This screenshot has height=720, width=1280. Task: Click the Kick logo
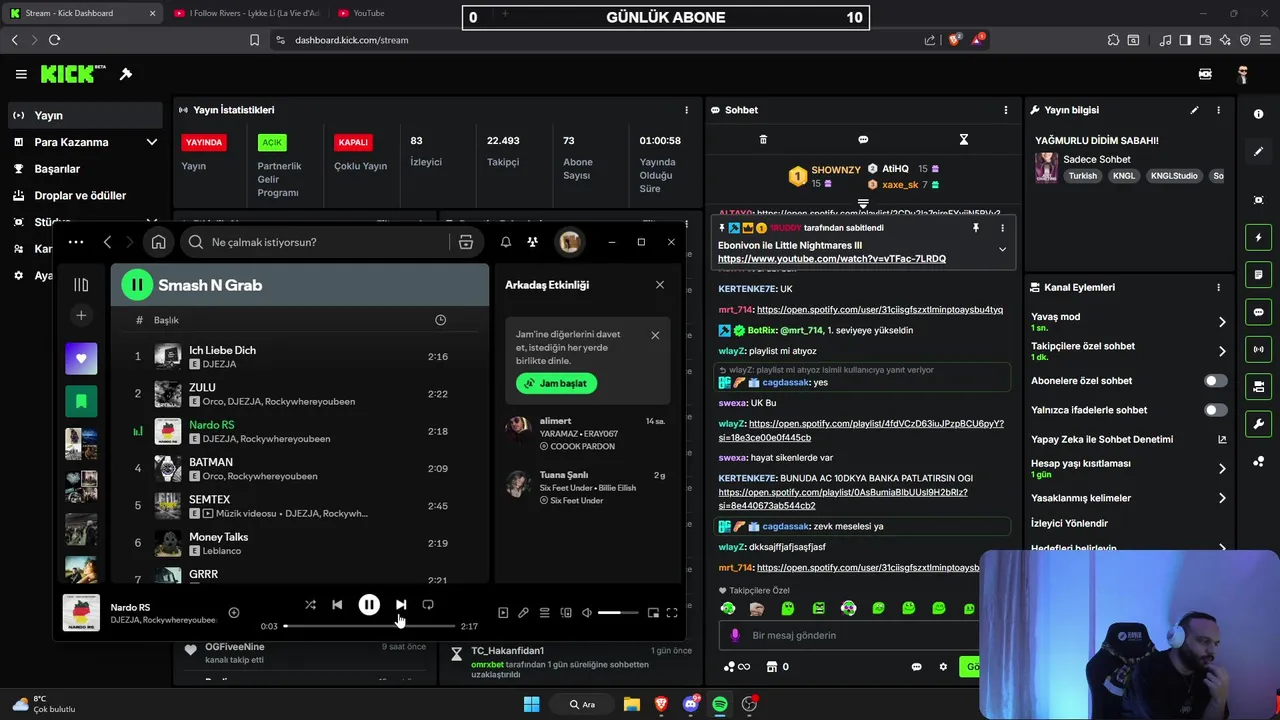click(x=72, y=74)
